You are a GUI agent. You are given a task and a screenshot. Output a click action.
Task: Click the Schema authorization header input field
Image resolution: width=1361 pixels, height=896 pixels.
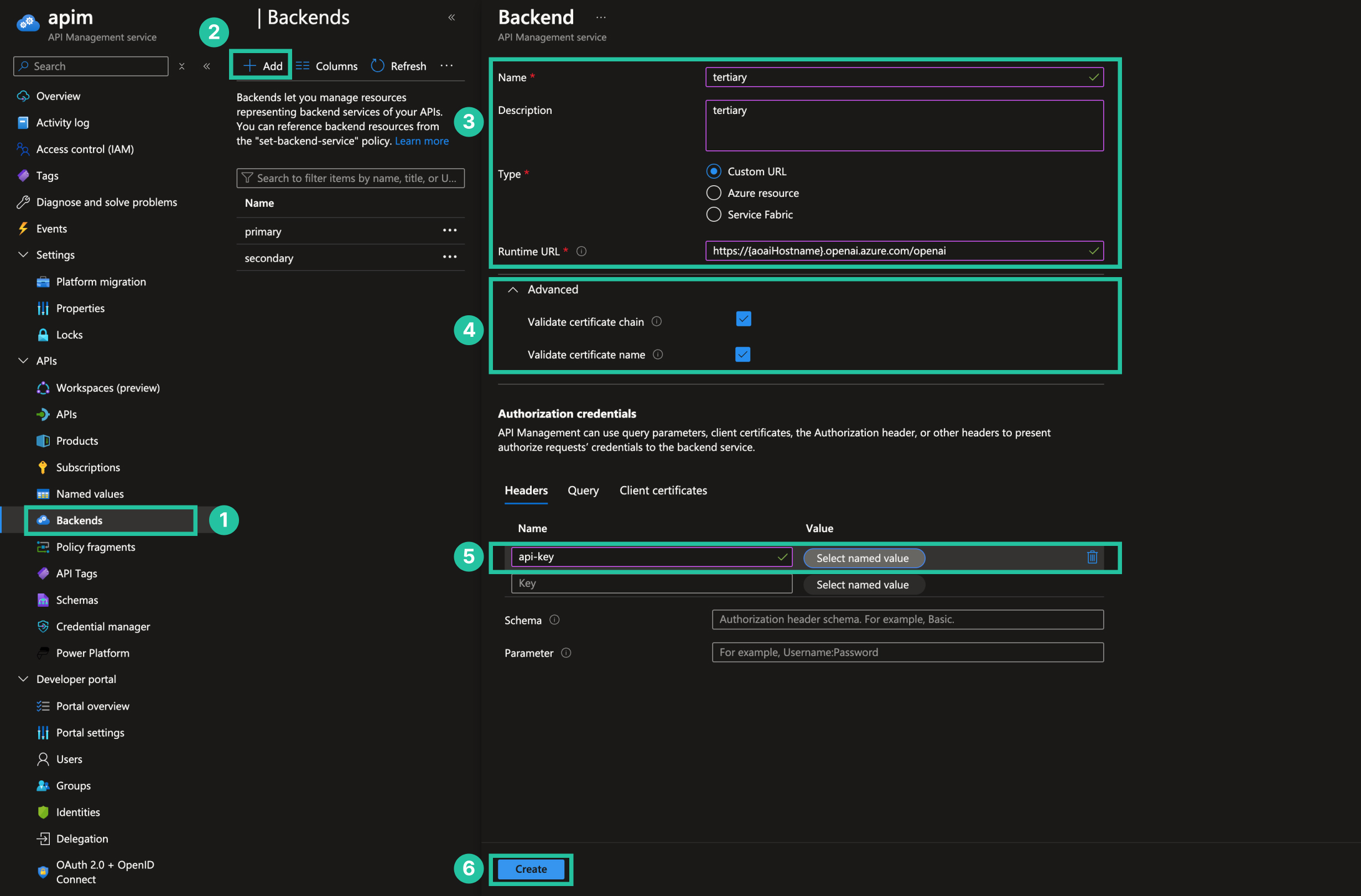tap(907, 619)
